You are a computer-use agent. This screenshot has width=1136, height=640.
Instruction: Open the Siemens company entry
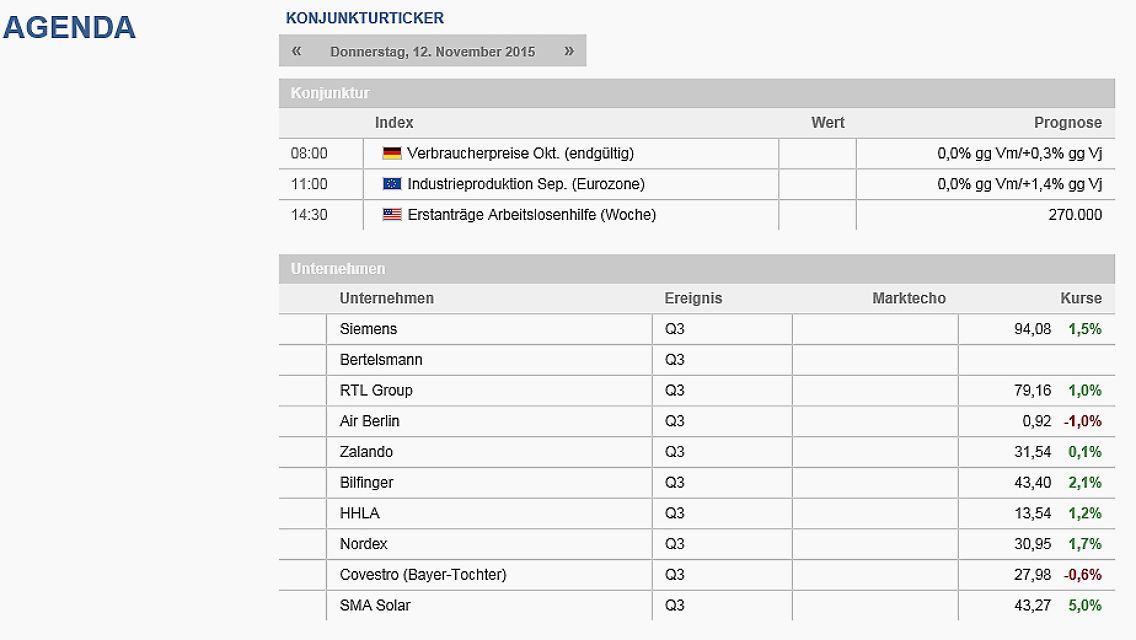tap(368, 329)
